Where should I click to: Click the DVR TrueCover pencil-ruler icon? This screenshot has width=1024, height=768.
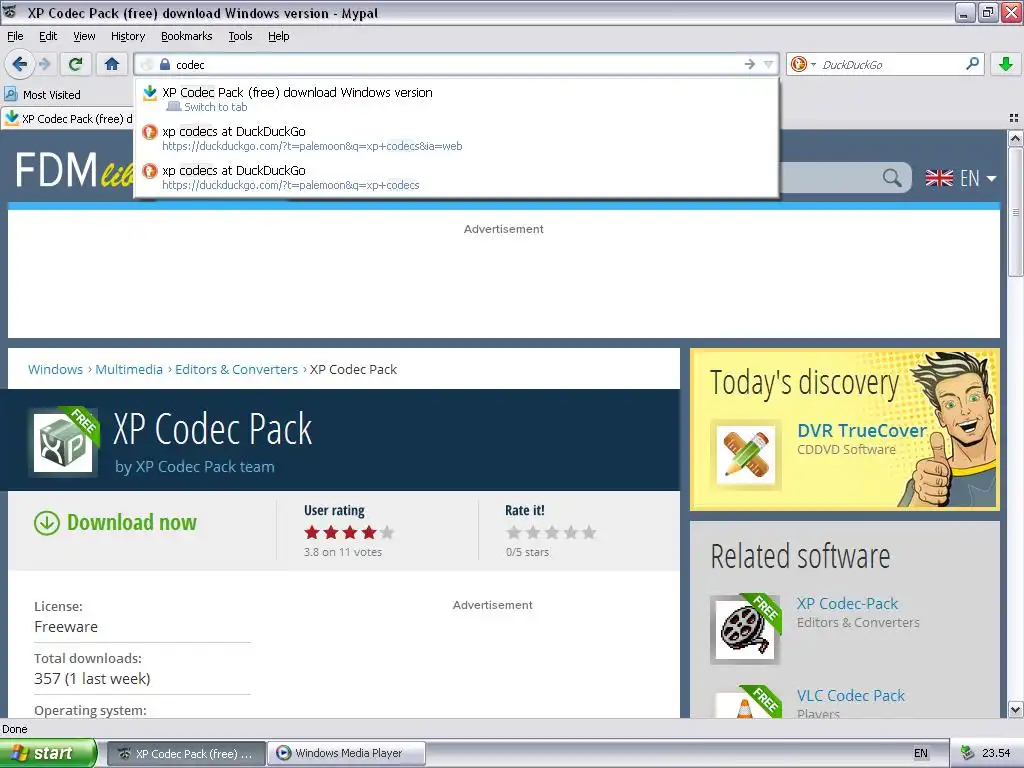pyautogui.click(x=746, y=455)
